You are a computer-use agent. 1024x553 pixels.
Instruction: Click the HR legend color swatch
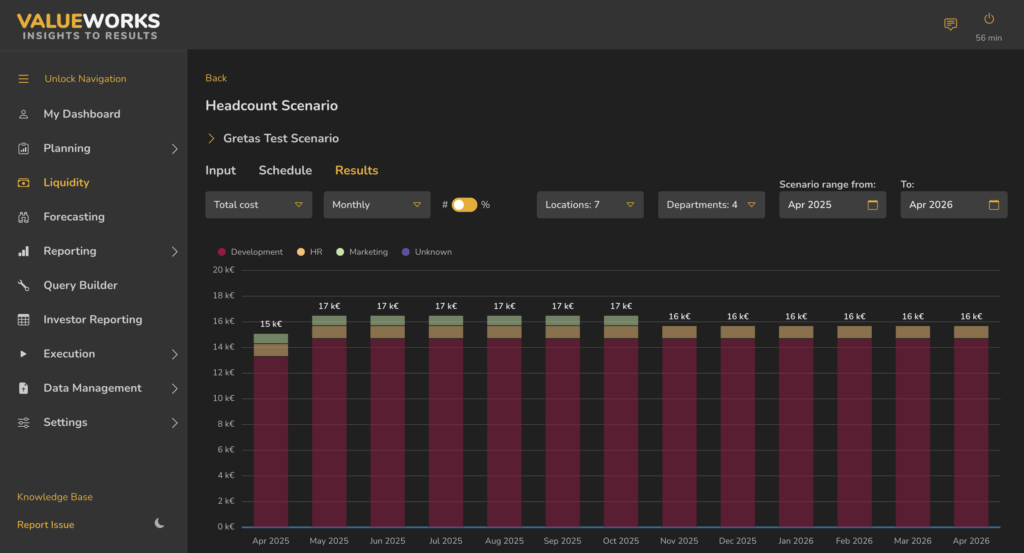(300, 252)
